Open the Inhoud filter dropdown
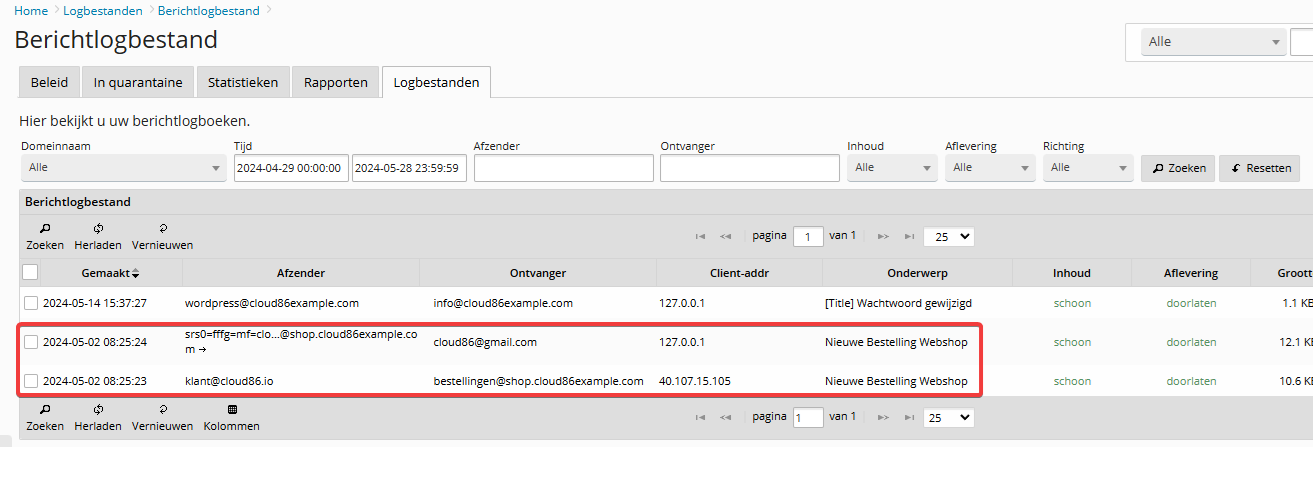The image size is (1313, 500). (x=892, y=168)
